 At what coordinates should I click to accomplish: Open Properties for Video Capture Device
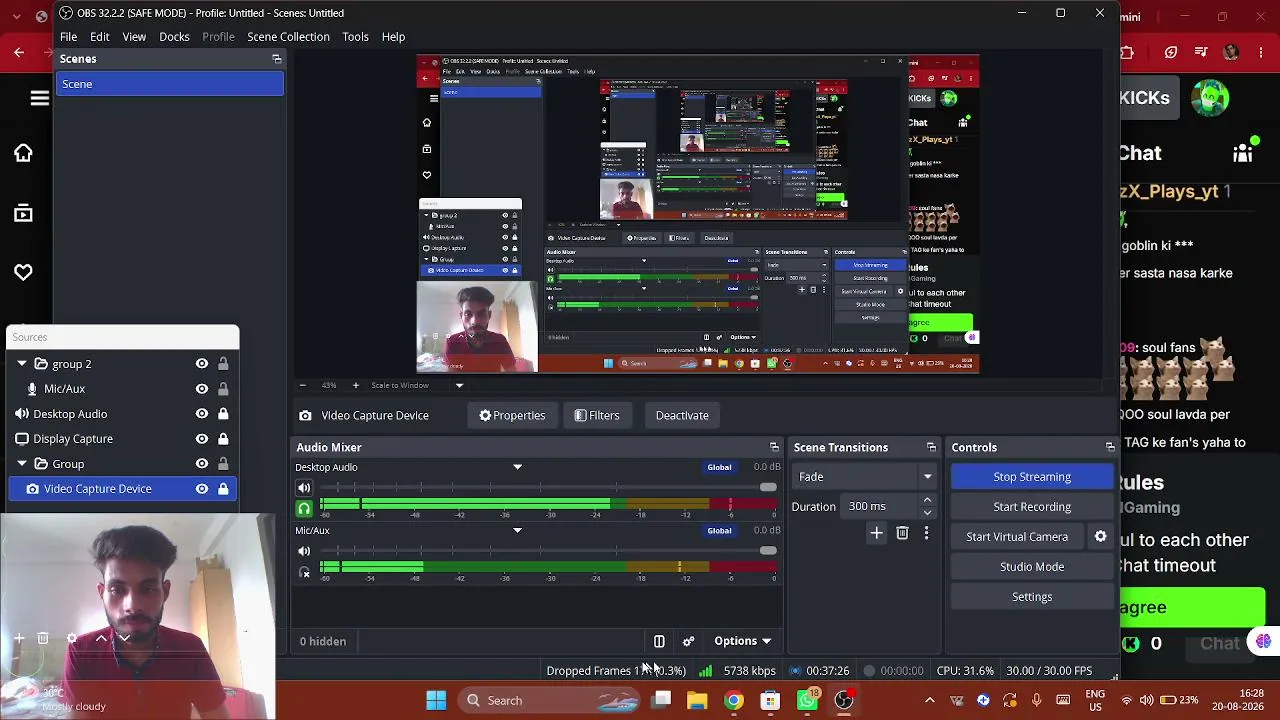click(512, 415)
